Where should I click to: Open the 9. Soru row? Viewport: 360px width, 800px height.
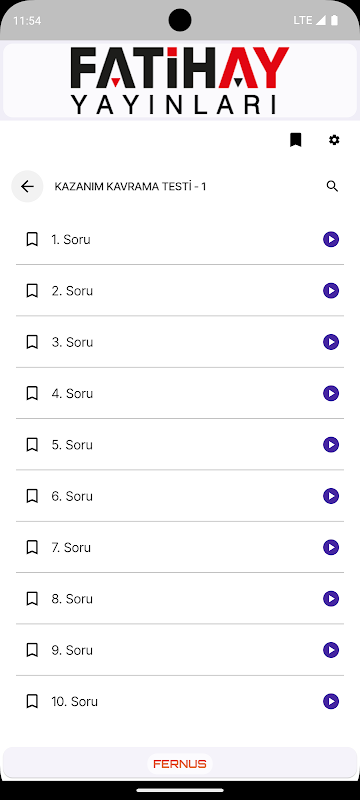[180, 650]
